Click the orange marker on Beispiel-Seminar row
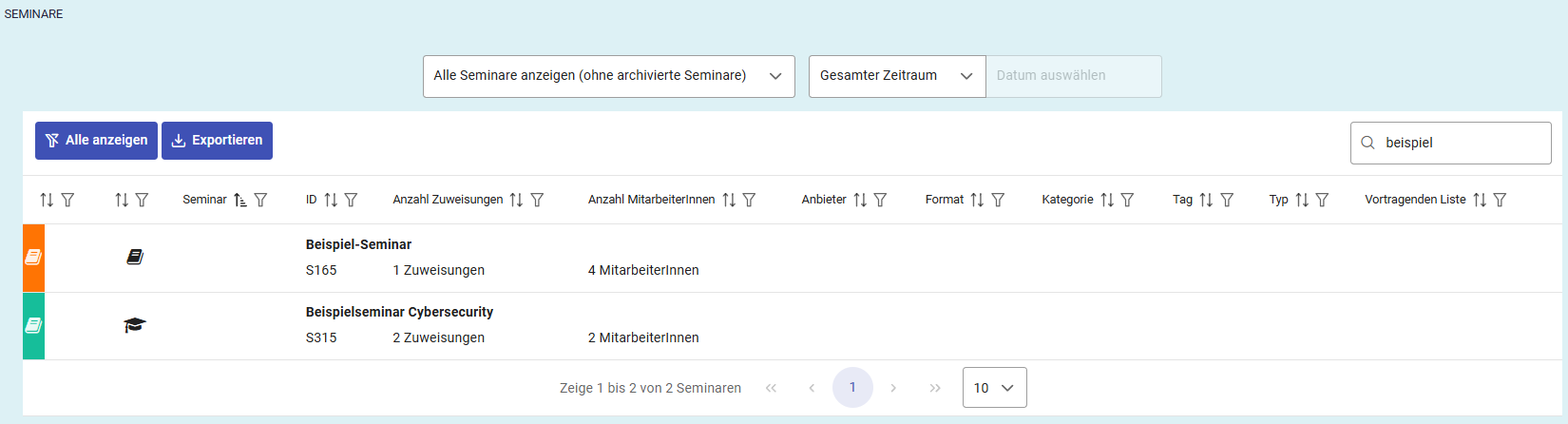The height and width of the screenshot is (424, 1568). (x=33, y=257)
